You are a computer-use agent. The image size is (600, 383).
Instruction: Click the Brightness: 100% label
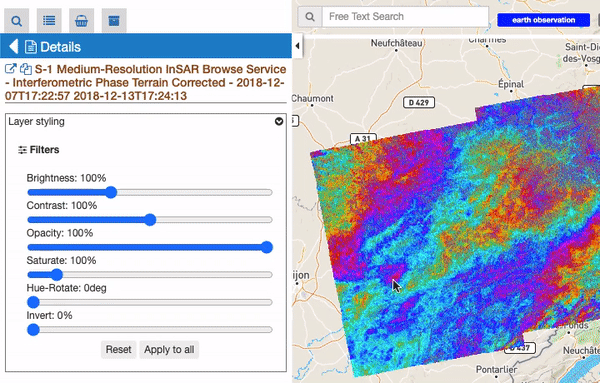(66, 178)
